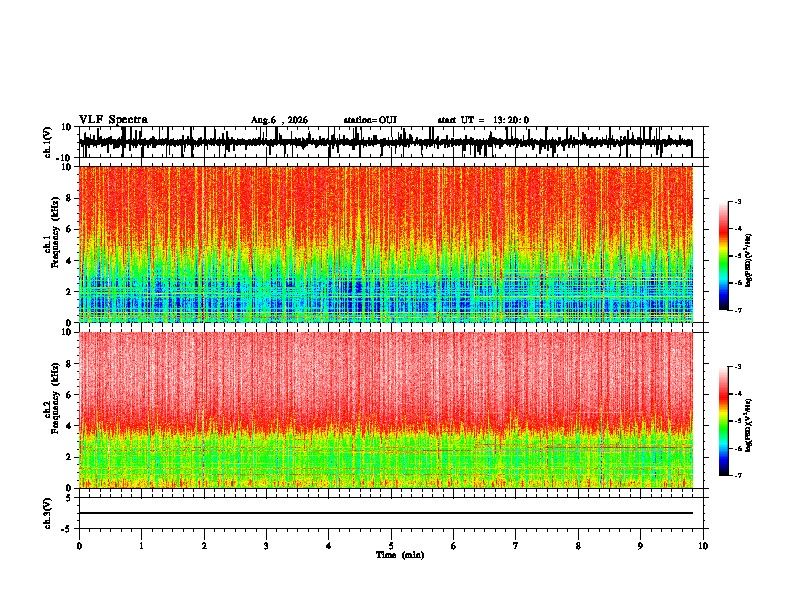Viewport: 792px width, 612px height.
Task: Click the "4" kHz tick on ch.2 spectrogram
Action: [70, 426]
